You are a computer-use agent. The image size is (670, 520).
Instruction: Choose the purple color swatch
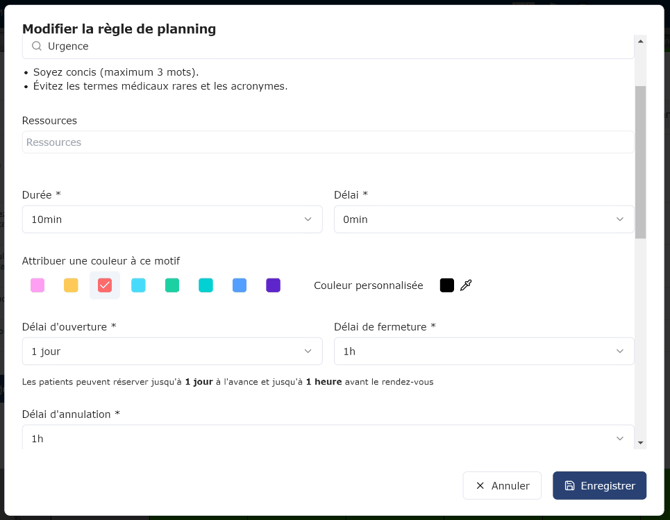273,285
